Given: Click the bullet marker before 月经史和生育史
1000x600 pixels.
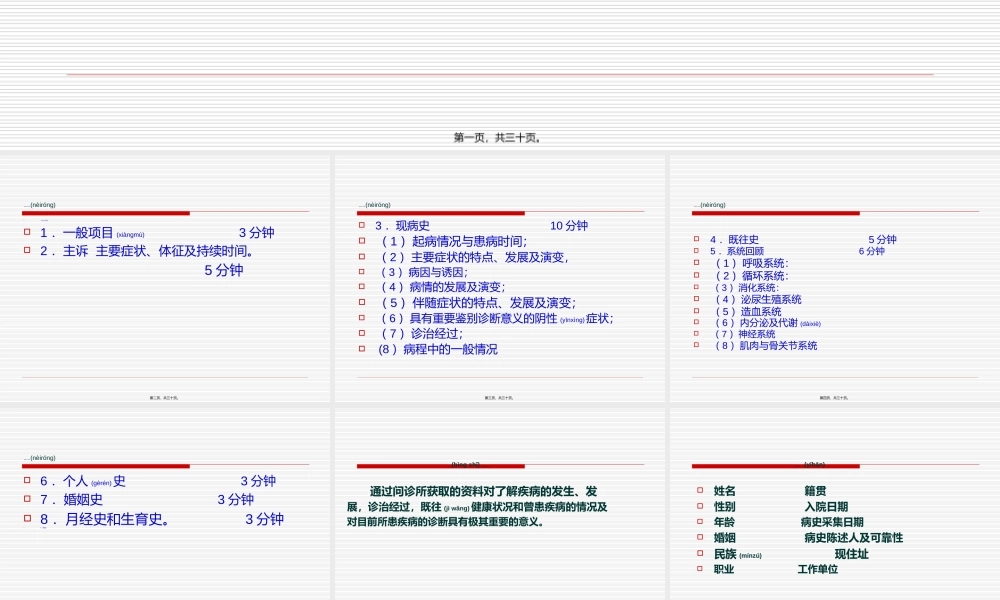Looking at the screenshot, I should tap(28, 518).
